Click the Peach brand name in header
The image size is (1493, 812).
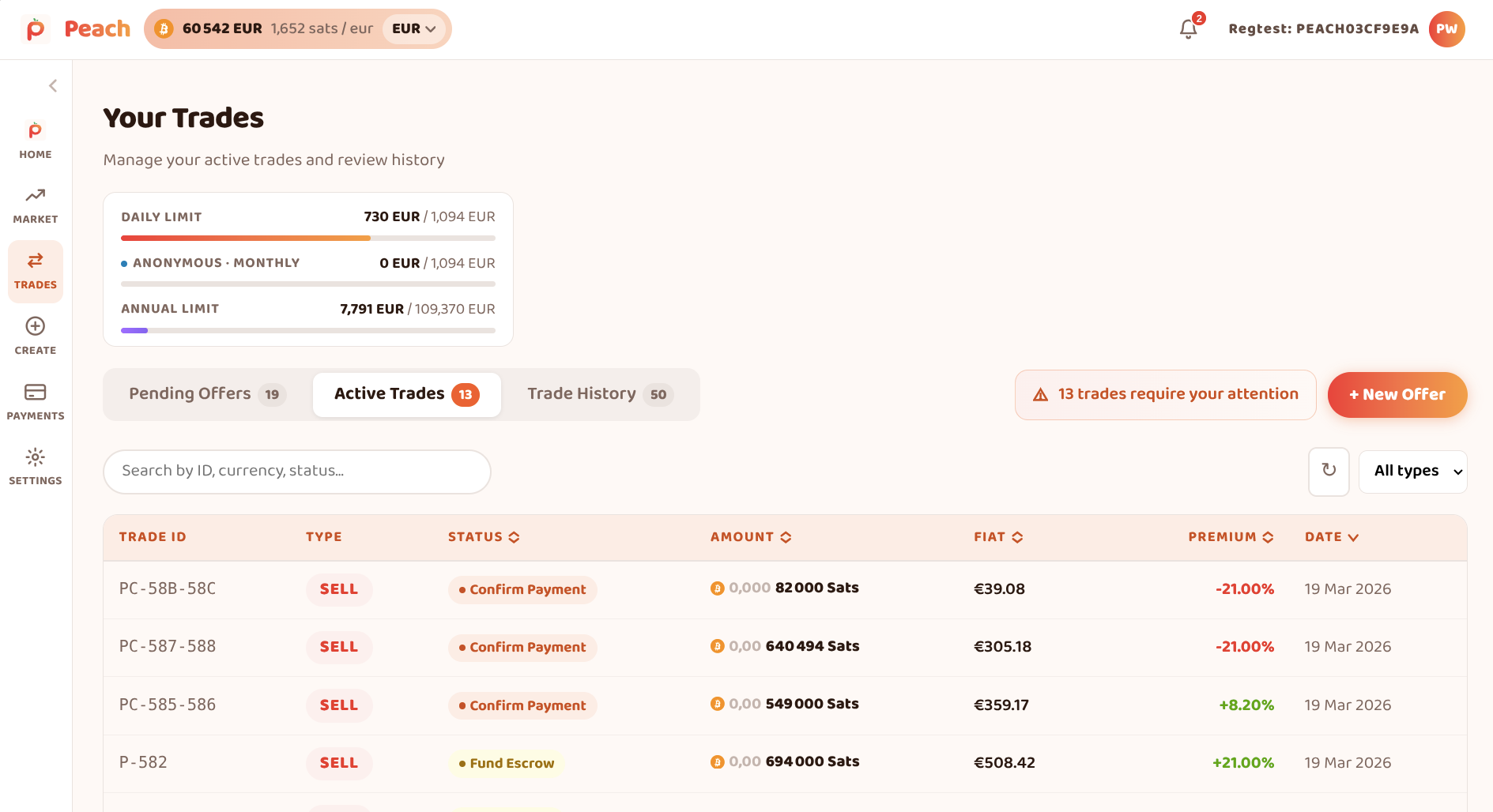click(x=97, y=29)
